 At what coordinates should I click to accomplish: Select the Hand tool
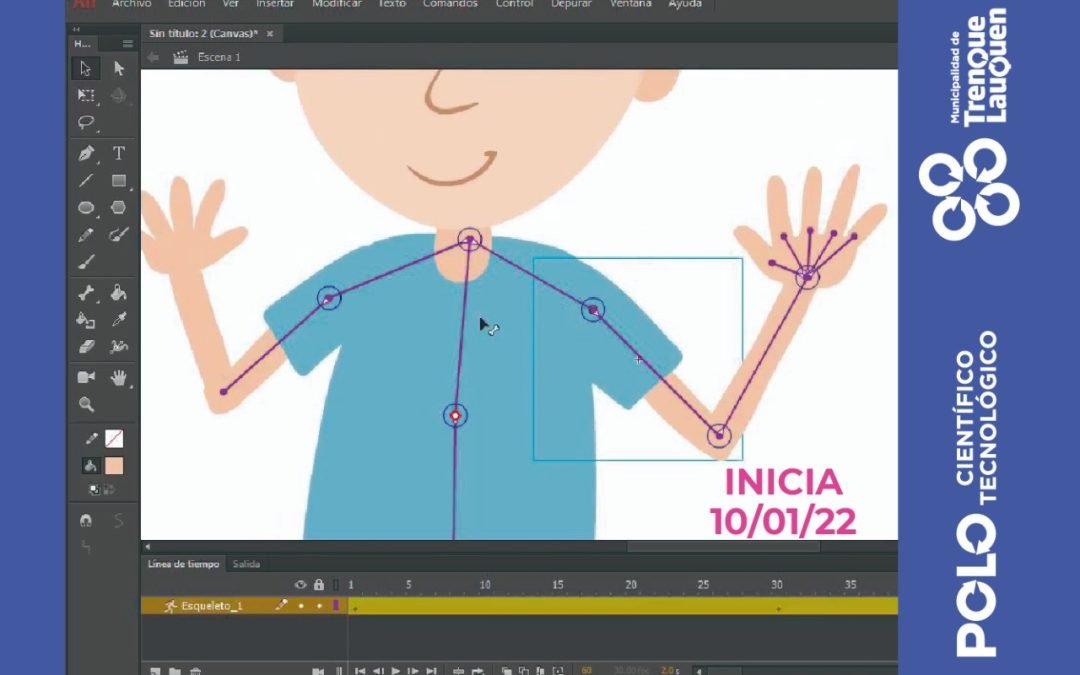[118, 377]
